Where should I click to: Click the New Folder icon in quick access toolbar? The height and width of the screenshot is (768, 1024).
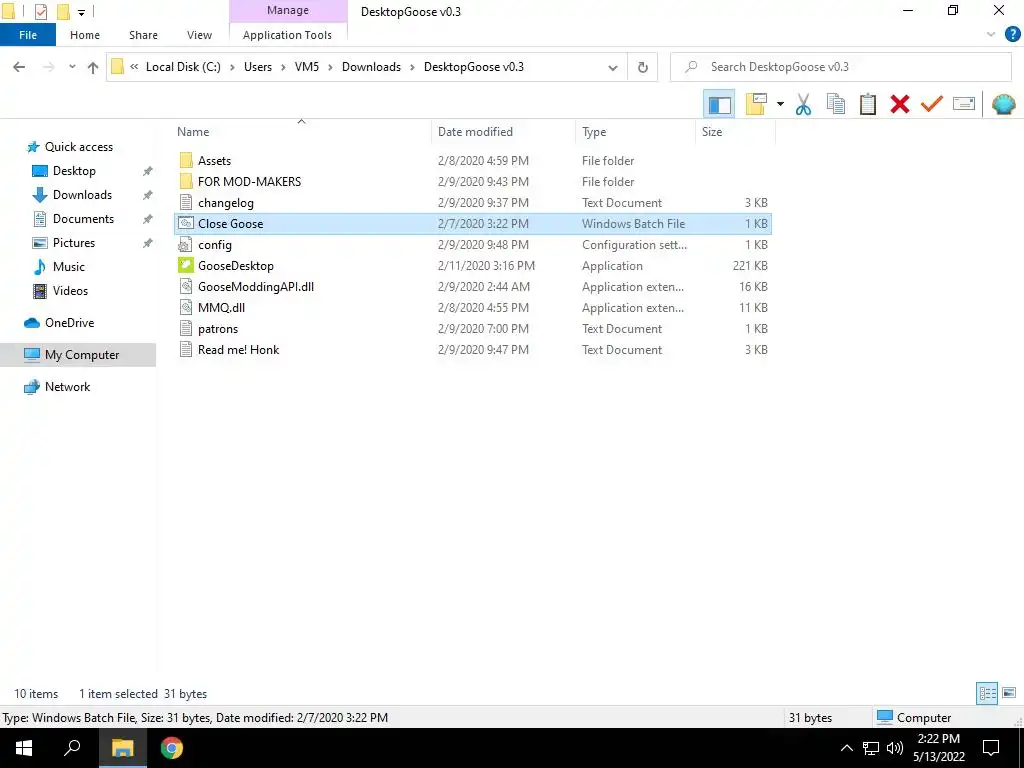63,12
